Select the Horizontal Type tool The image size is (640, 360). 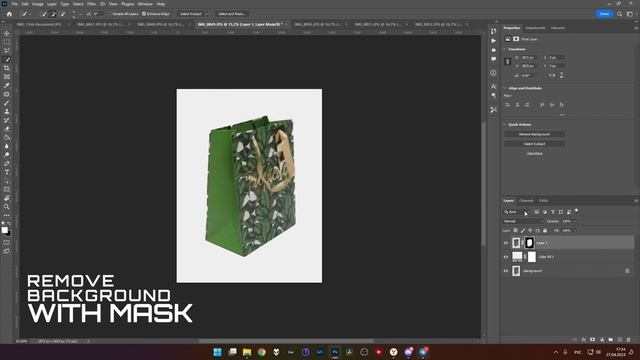7,172
